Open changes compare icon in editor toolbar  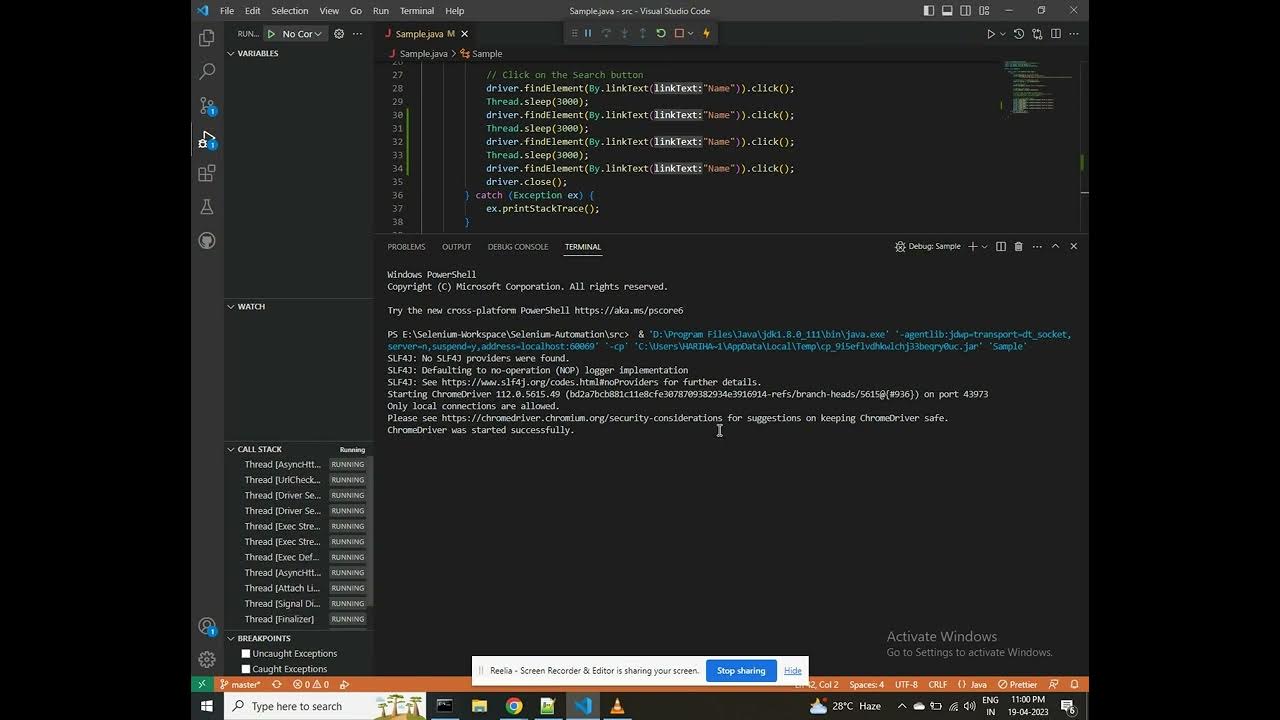coord(1037,34)
